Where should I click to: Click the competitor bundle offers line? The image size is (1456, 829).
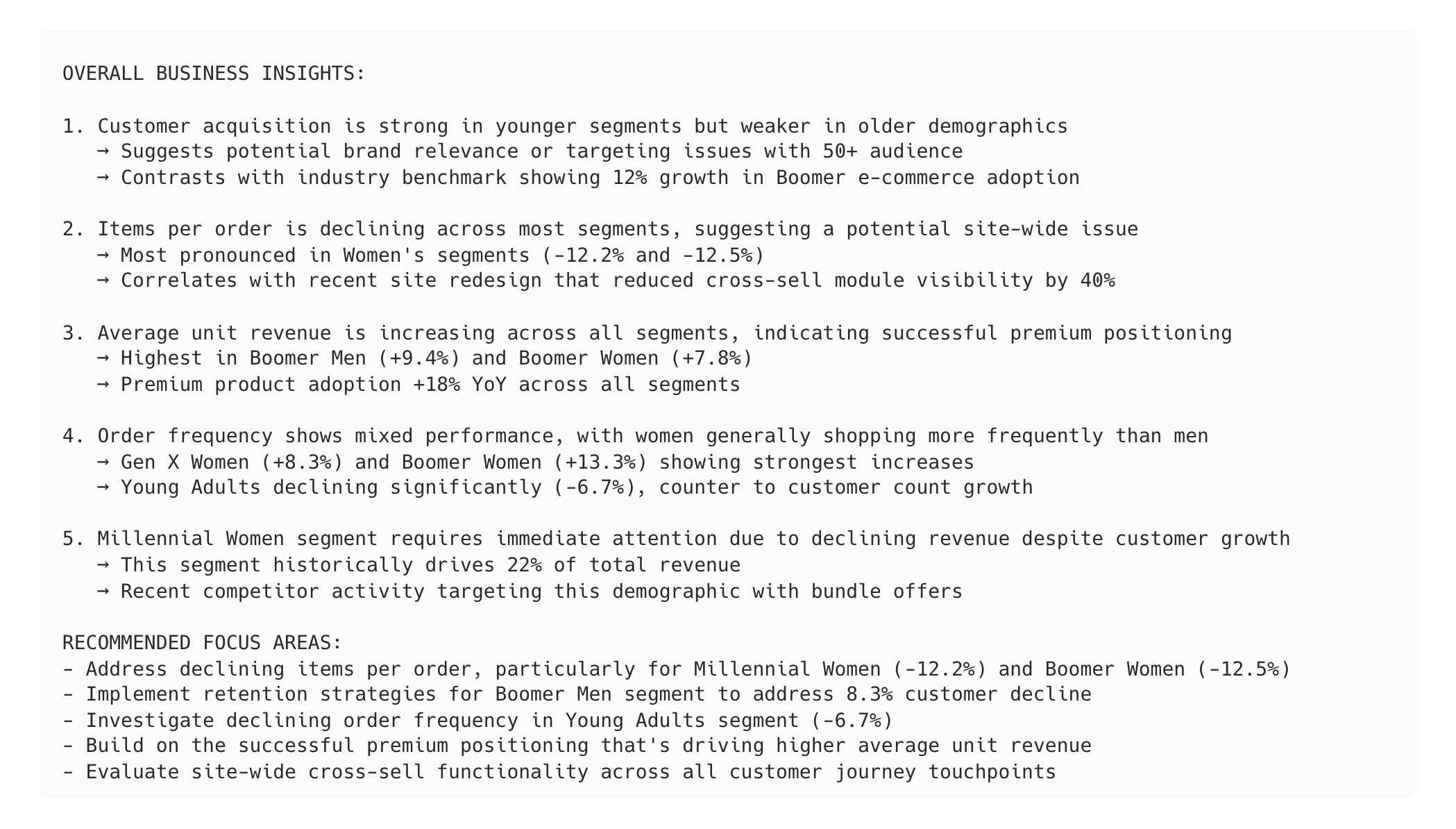(x=530, y=592)
